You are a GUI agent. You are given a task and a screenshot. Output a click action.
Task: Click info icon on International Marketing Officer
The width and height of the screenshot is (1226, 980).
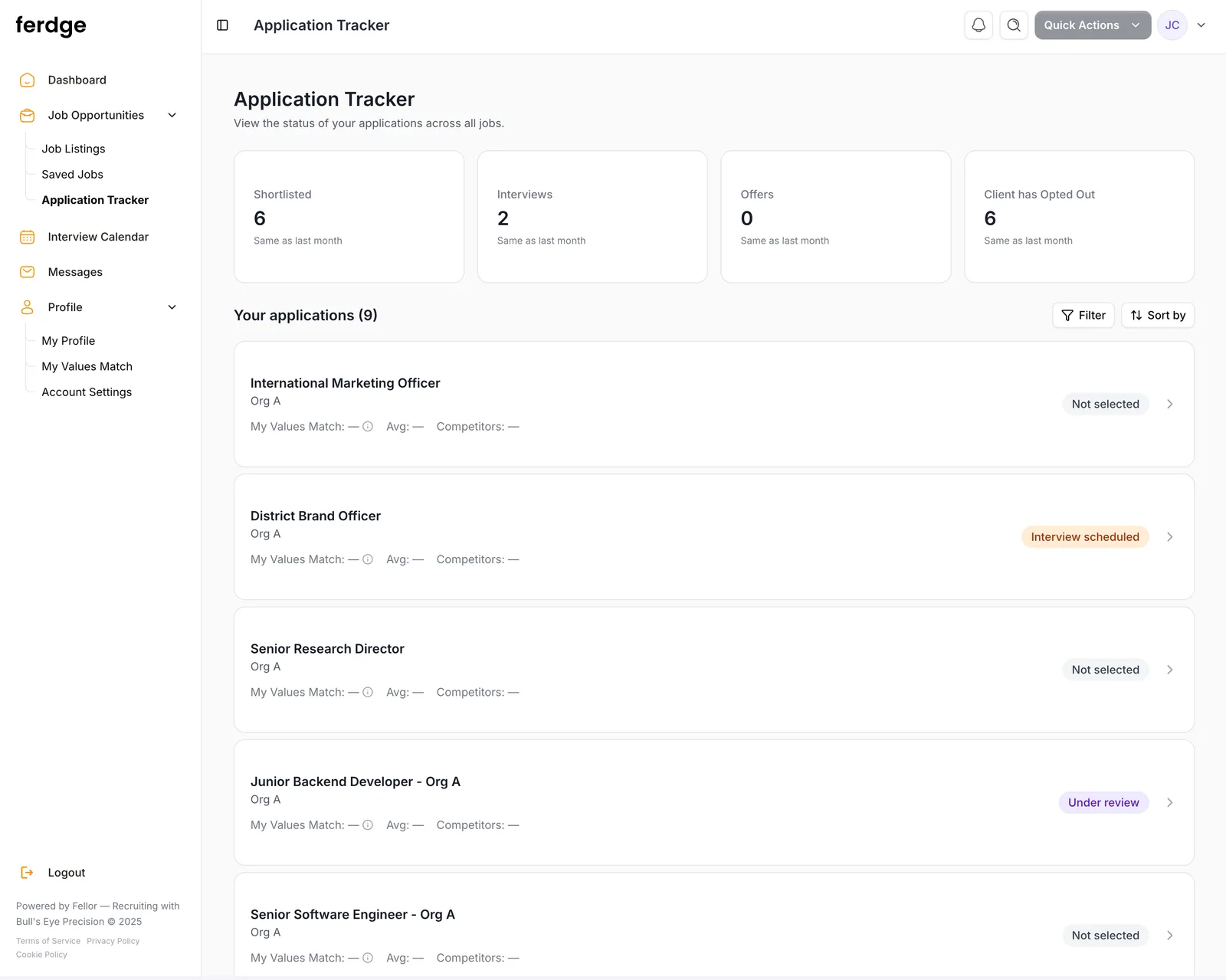tap(368, 427)
